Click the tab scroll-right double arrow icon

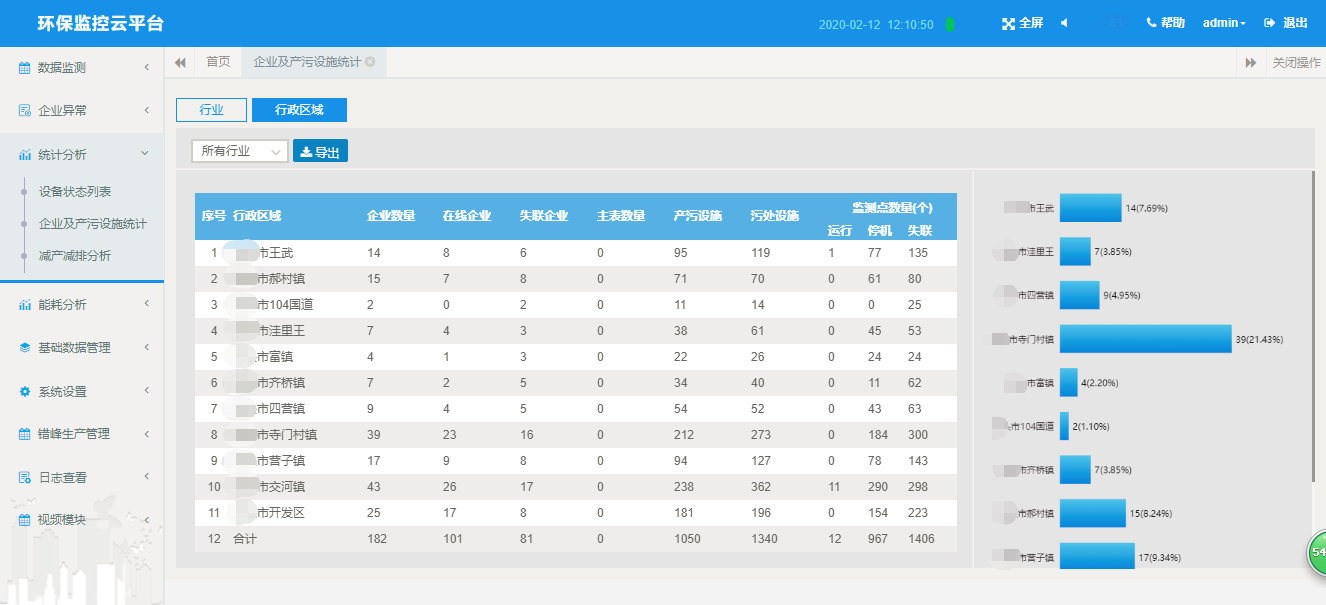(x=1251, y=63)
